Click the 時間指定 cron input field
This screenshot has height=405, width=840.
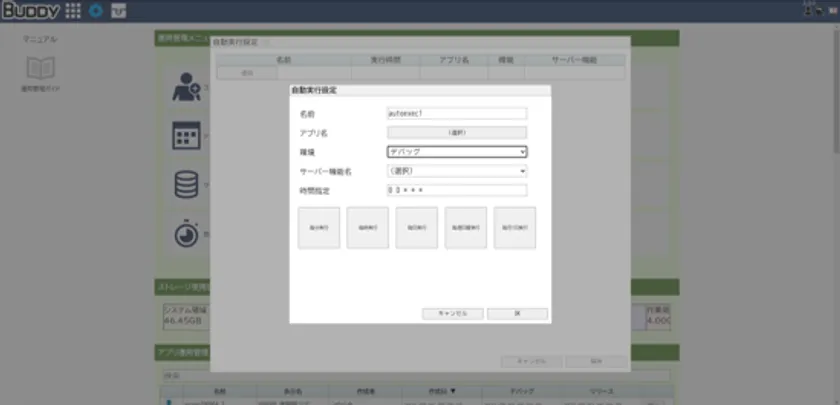coord(457,190)
